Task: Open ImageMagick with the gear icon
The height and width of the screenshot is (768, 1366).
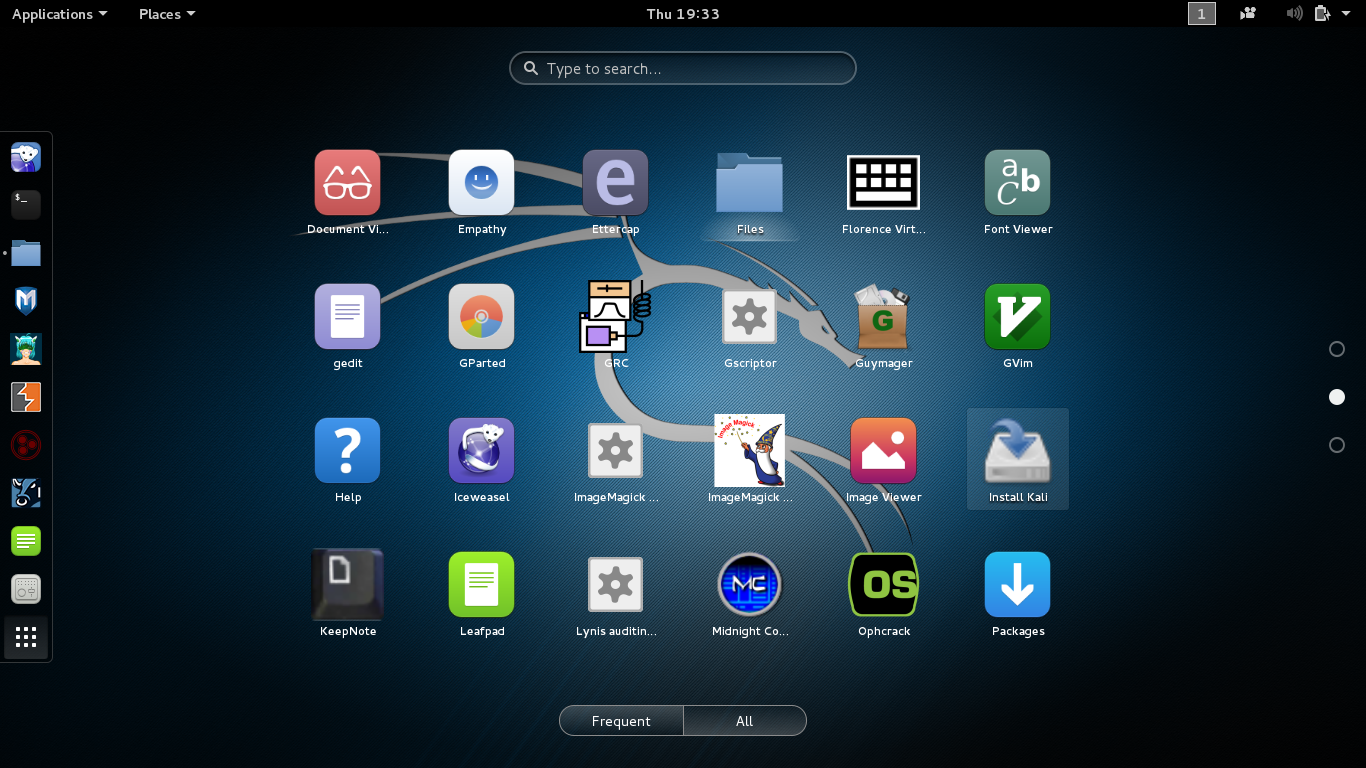Action: [x=615, y=451]
